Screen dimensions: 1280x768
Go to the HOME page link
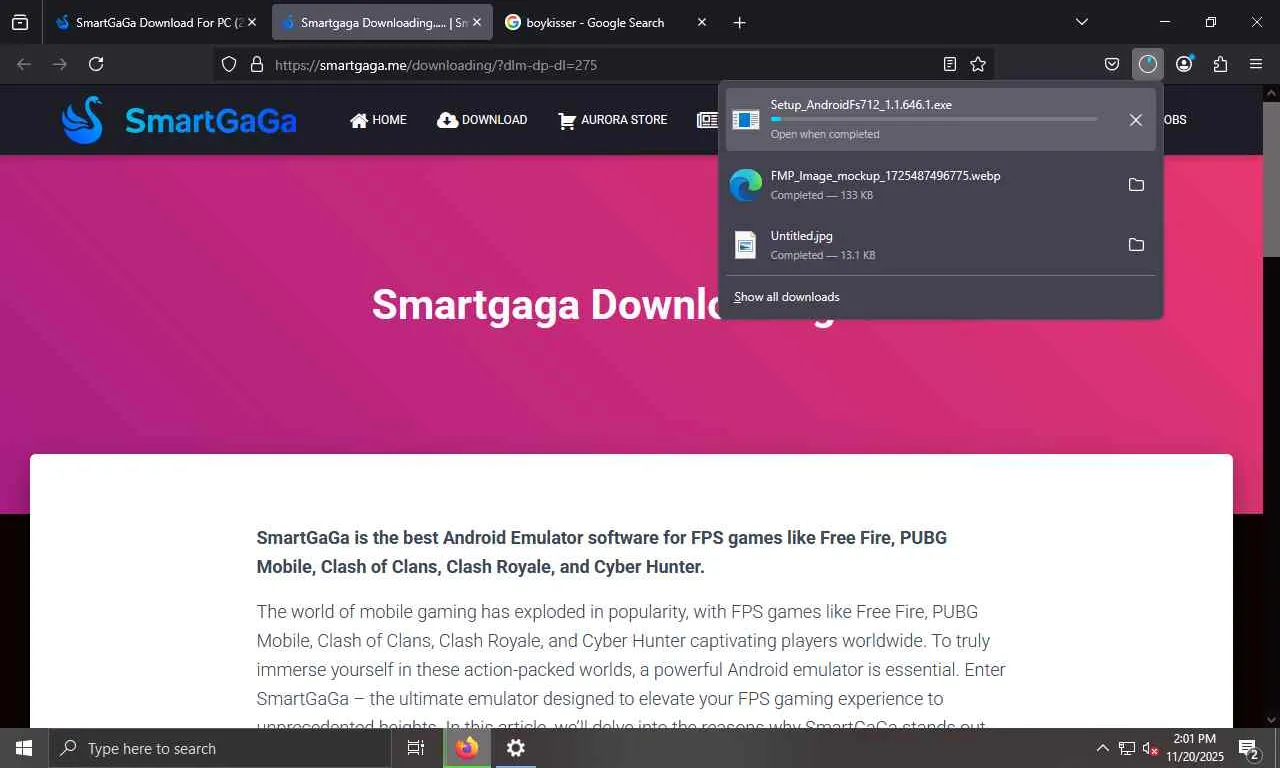(378, 120)
